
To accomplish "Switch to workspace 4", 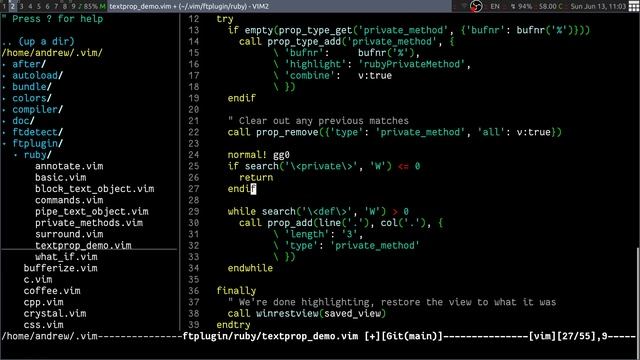I will [x=30, y=6].
